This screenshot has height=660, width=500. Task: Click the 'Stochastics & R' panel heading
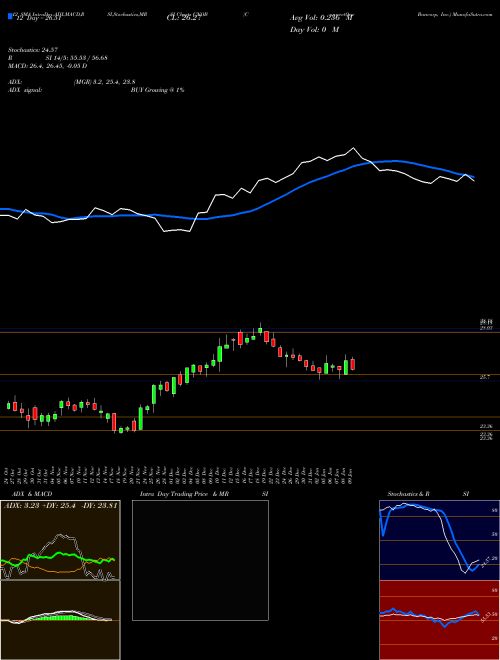coord(408,494)
